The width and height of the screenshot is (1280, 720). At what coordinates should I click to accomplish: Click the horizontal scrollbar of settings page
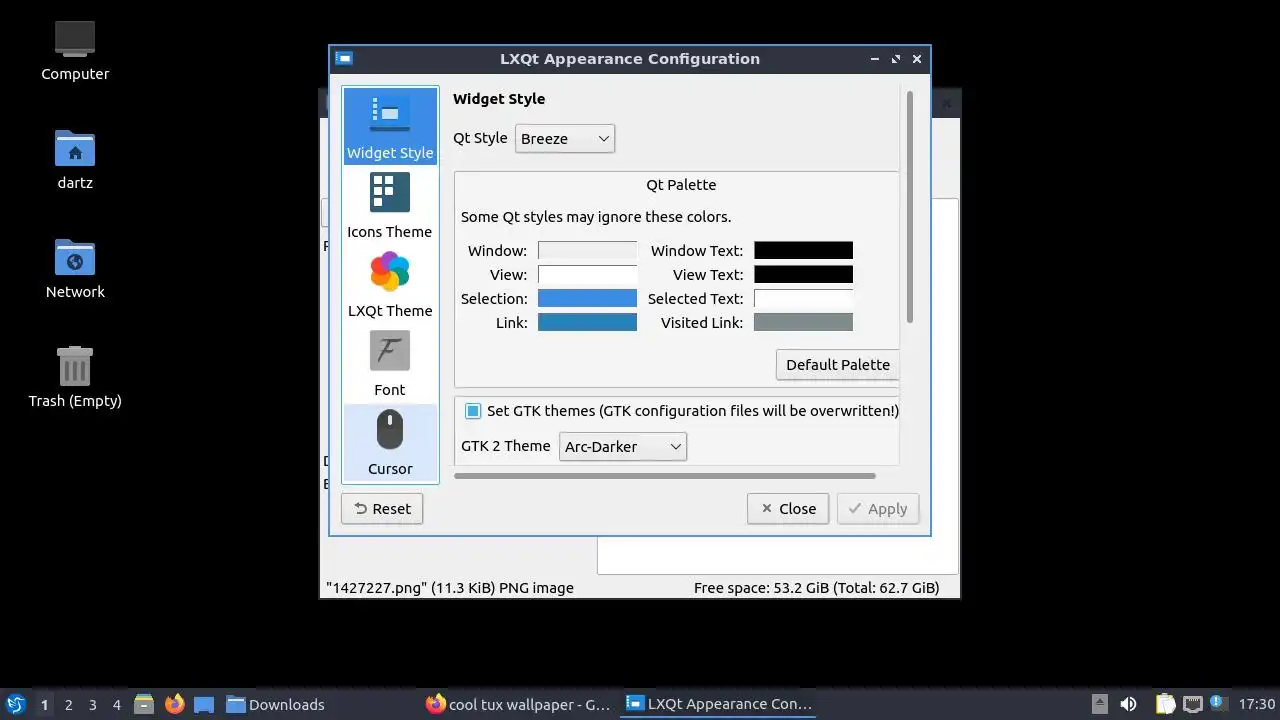click(664, 476)
